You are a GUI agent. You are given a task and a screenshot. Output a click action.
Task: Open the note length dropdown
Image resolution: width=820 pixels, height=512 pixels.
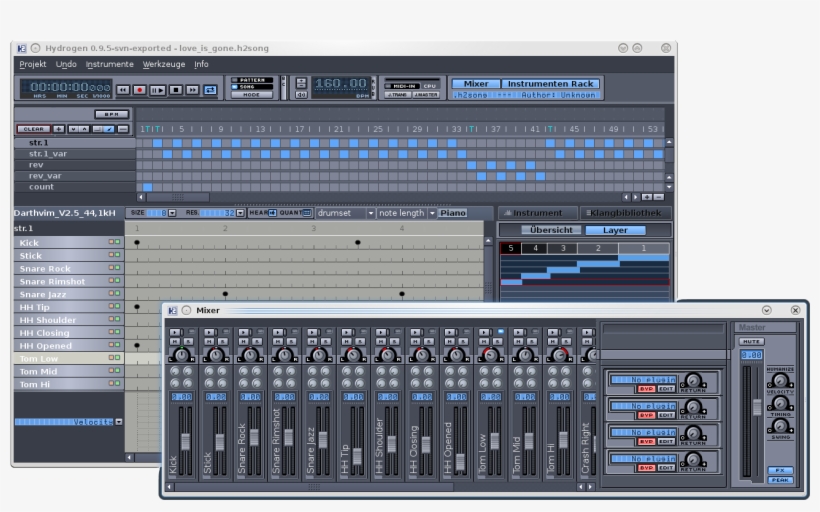point(406,213)
